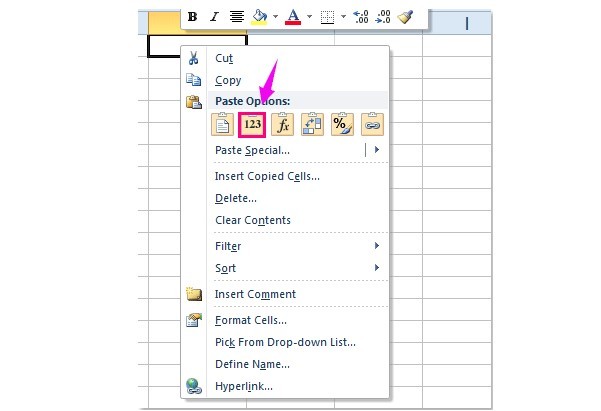Choose Pick From Drop-down List...

click(285, 342)
